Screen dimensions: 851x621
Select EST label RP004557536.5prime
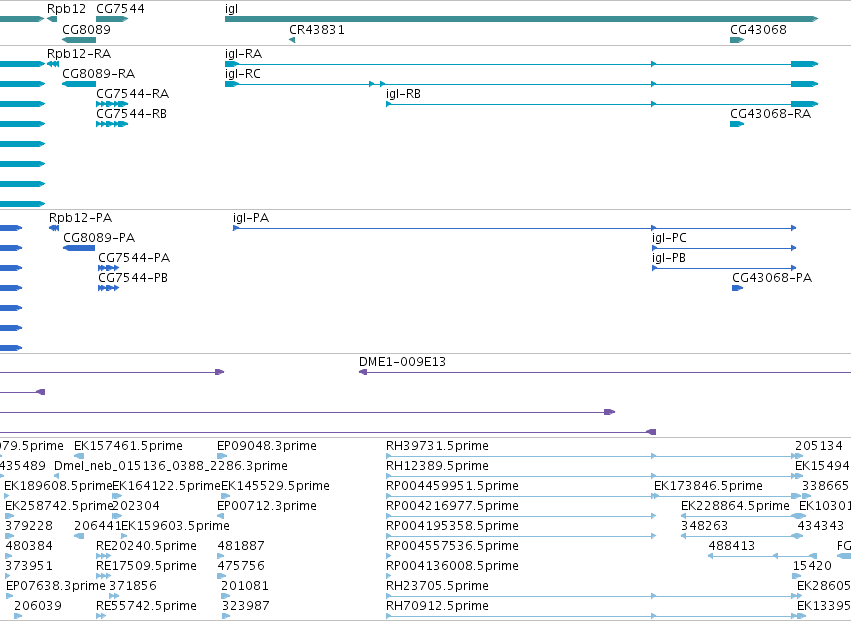[453, 546]
